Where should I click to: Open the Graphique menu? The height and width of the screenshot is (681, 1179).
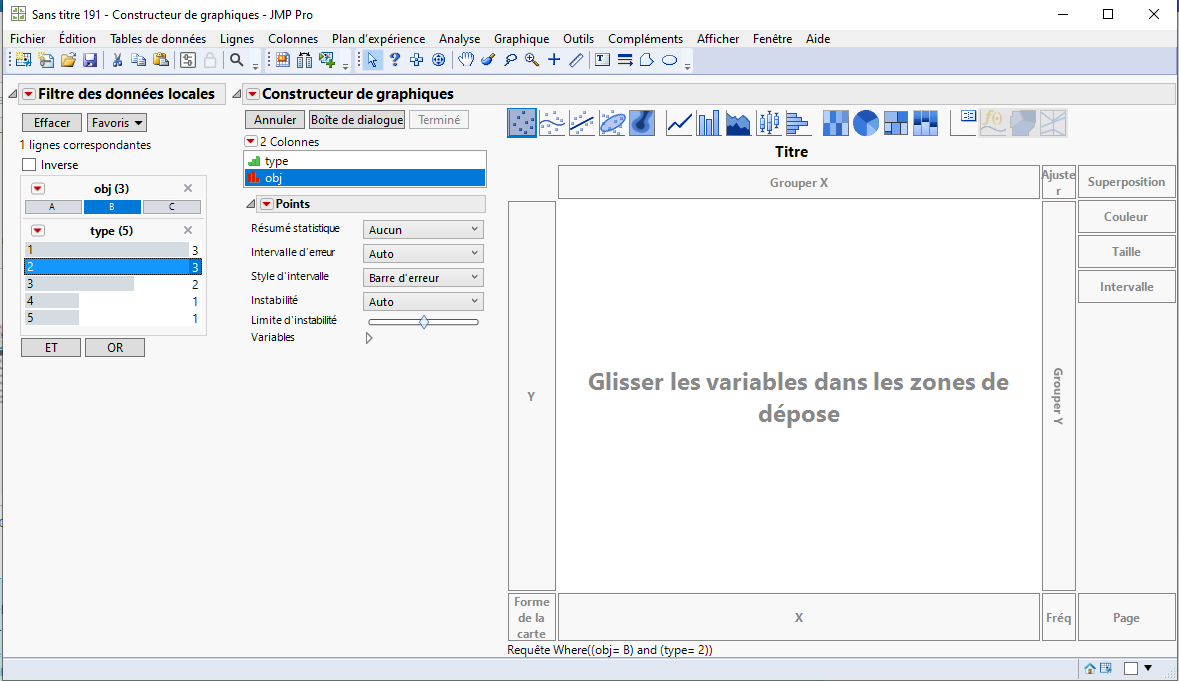point(521,39)
